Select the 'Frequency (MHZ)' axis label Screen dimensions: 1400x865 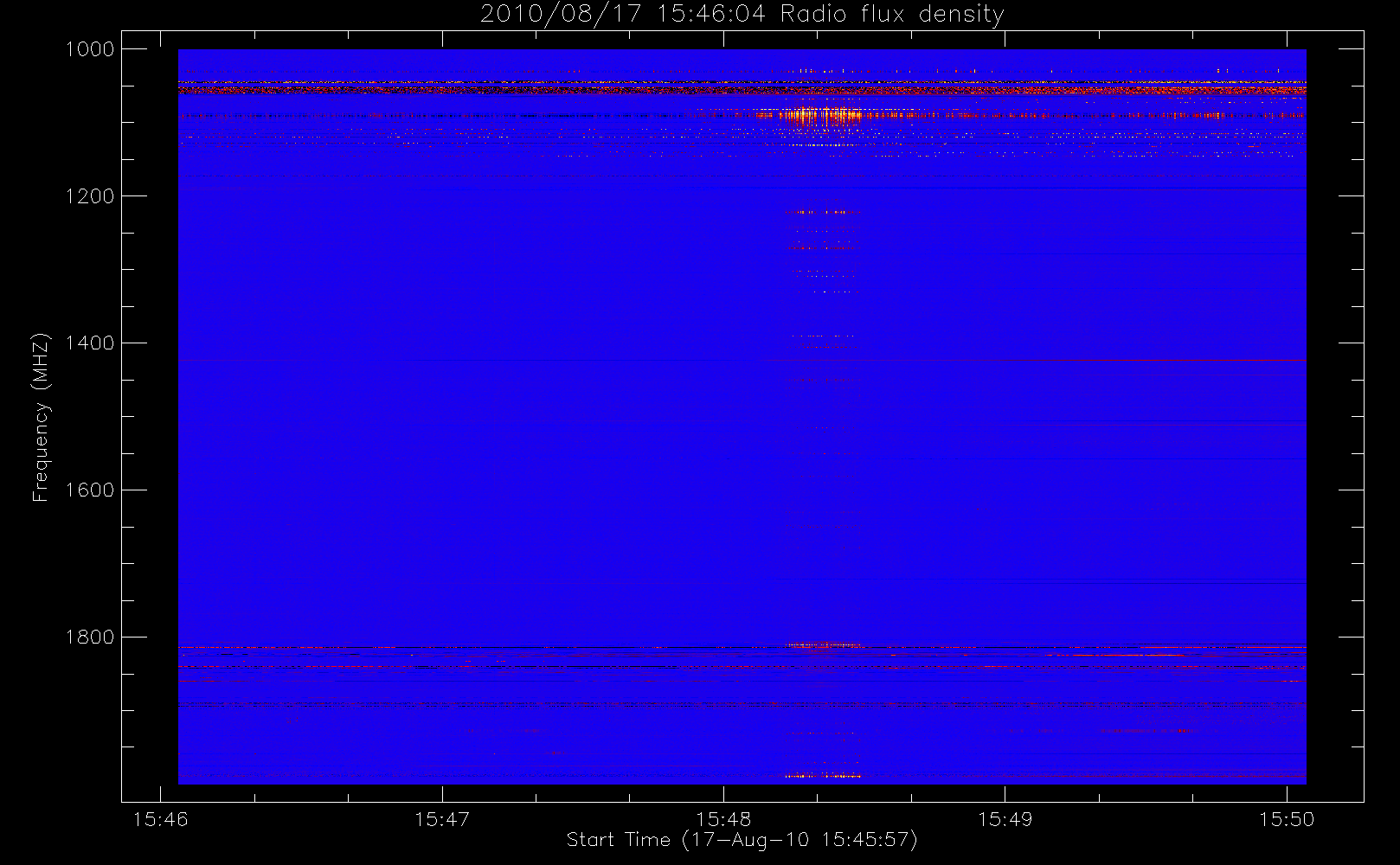(41, 417)
